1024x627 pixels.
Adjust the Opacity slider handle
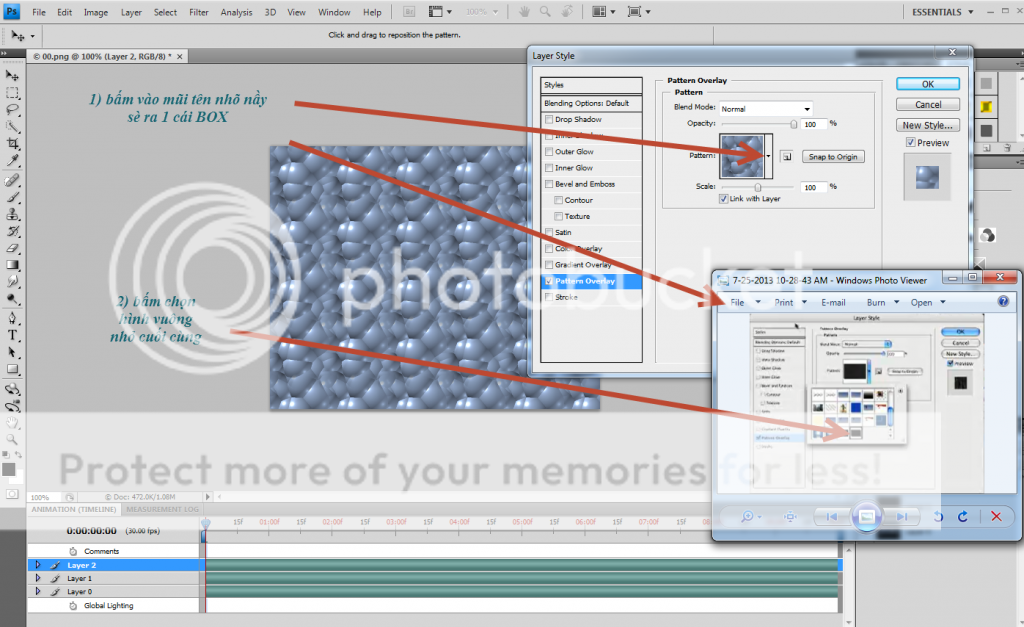click(x=795, y=124)
